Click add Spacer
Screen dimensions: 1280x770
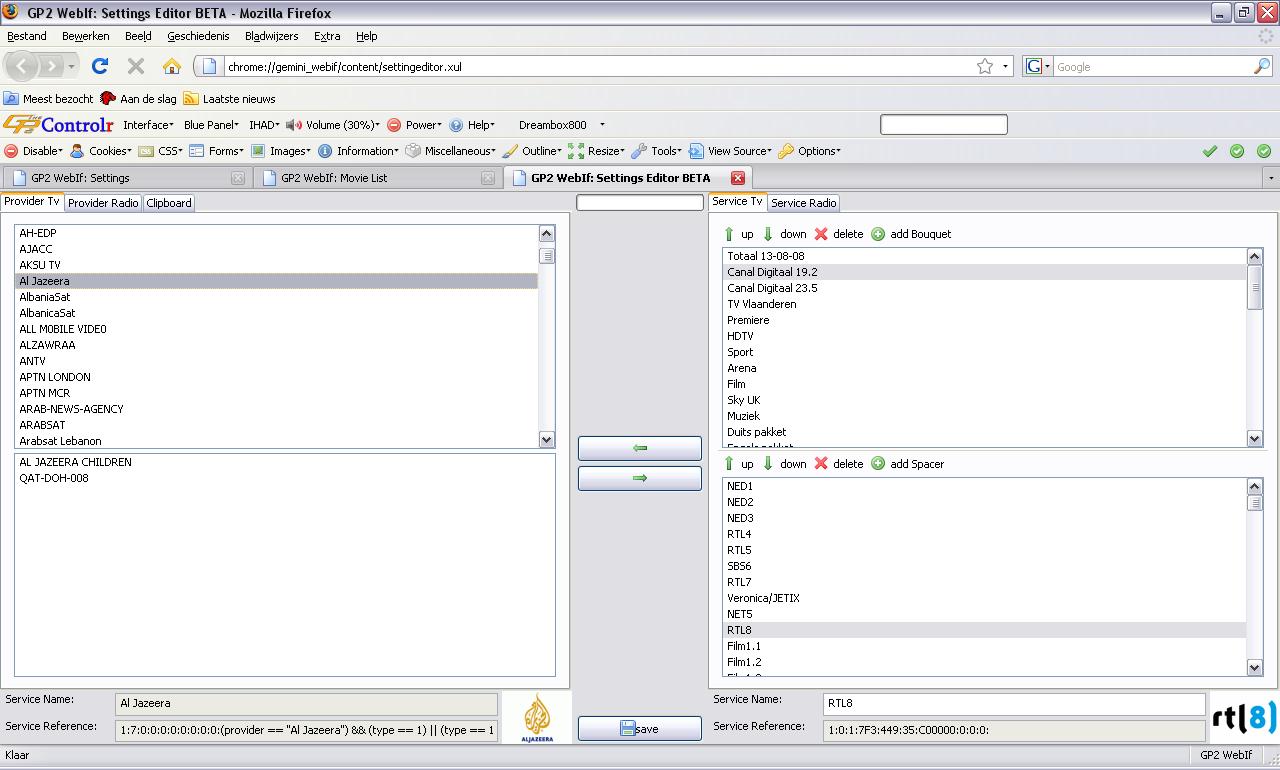pos(907,464)
